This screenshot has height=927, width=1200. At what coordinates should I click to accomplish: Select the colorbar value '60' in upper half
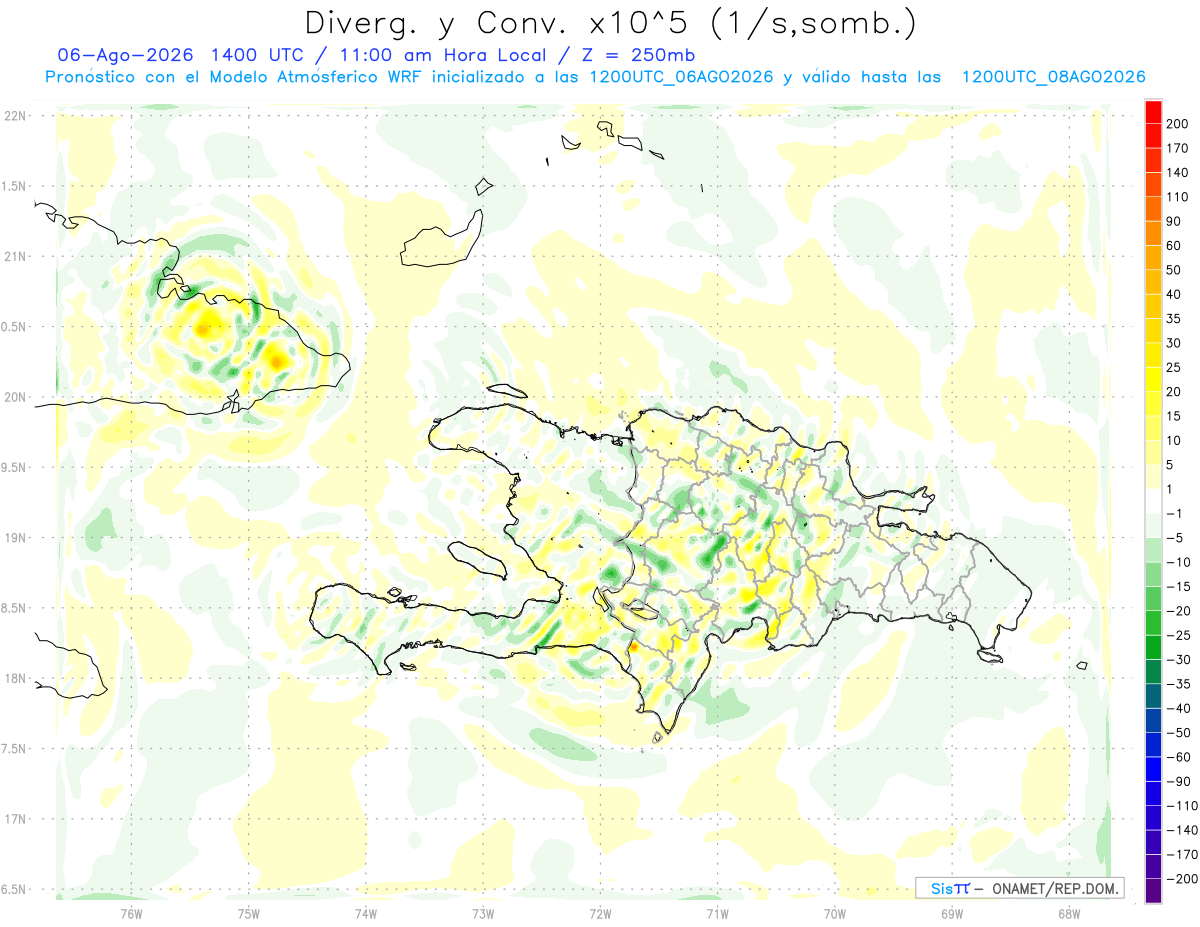point(1174,246)
